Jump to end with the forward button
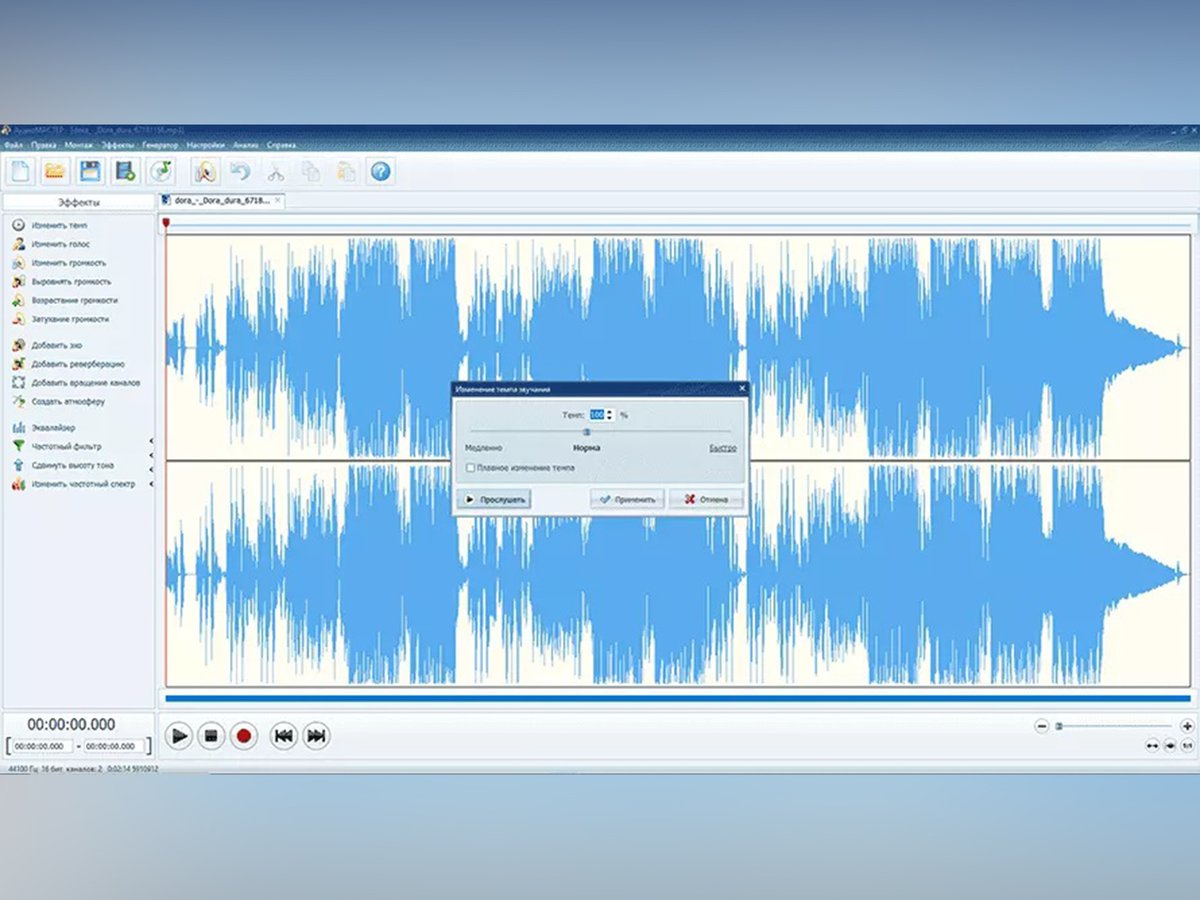 tap(316, 736)
